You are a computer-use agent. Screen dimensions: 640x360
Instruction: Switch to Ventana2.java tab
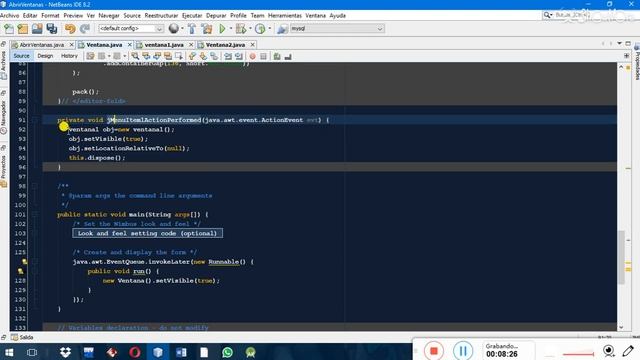225,45
